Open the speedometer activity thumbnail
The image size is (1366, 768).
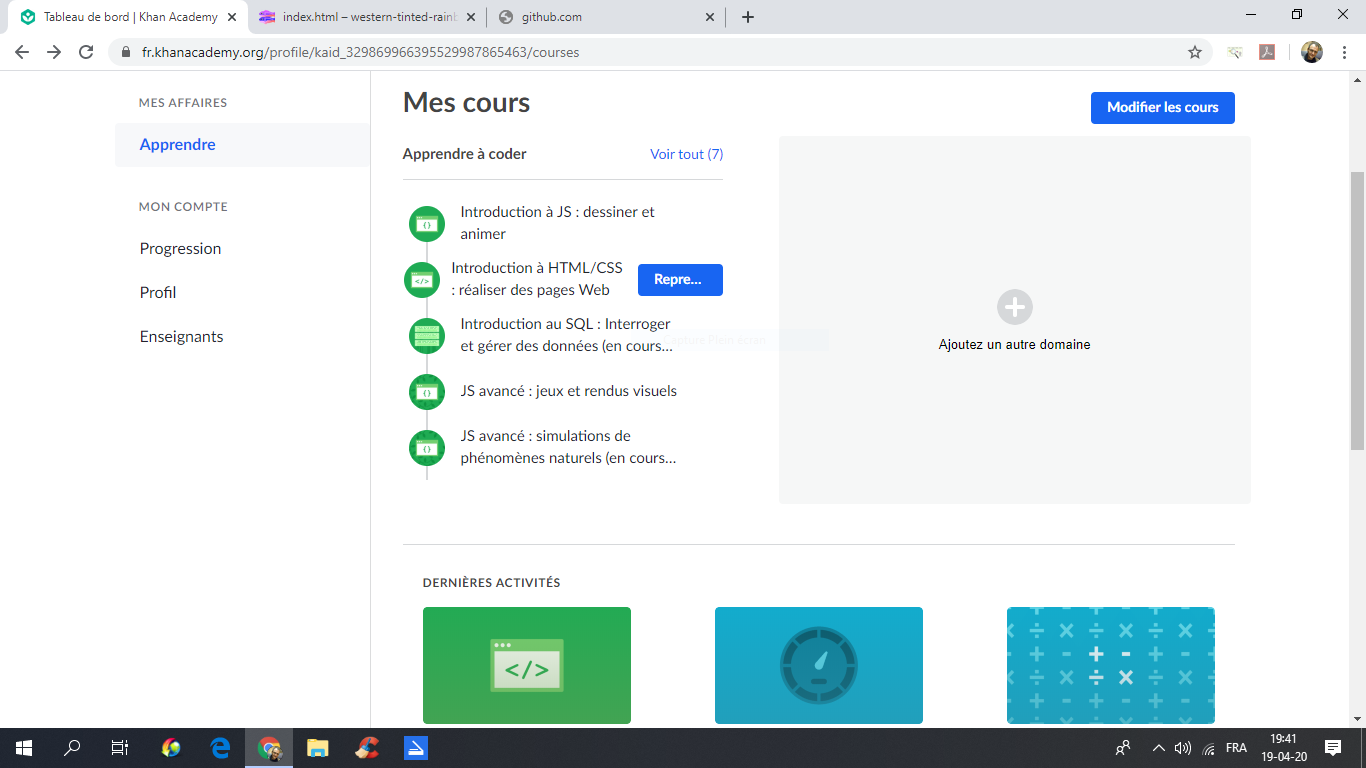[x=819, y=665]
